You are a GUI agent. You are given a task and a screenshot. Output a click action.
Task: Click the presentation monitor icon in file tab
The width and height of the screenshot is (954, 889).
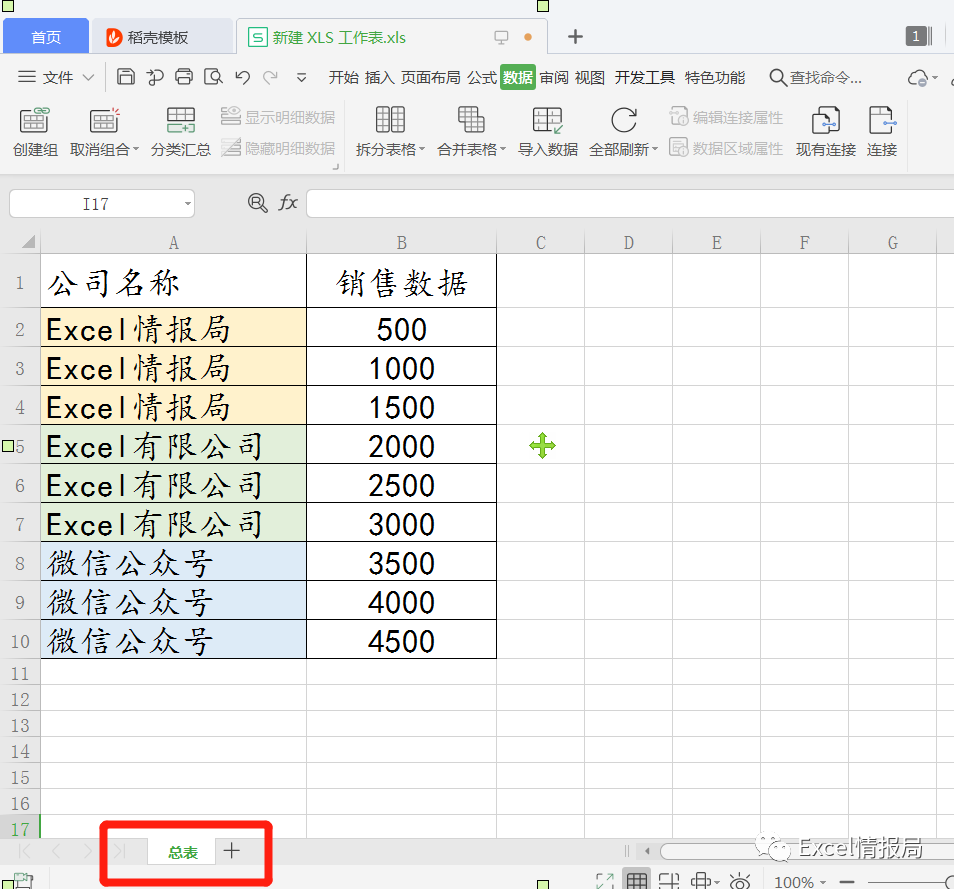501,37
